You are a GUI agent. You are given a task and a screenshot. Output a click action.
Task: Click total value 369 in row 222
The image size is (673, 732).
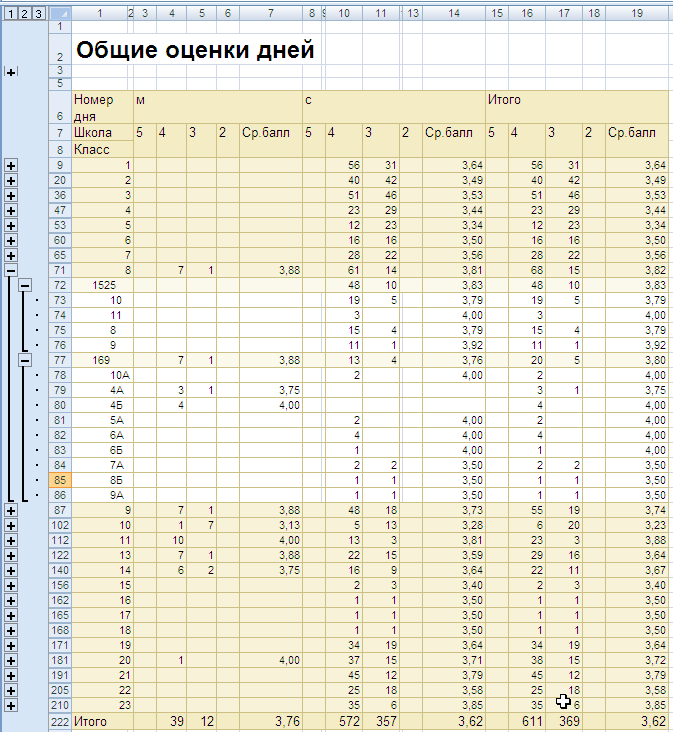click(564, 722)
